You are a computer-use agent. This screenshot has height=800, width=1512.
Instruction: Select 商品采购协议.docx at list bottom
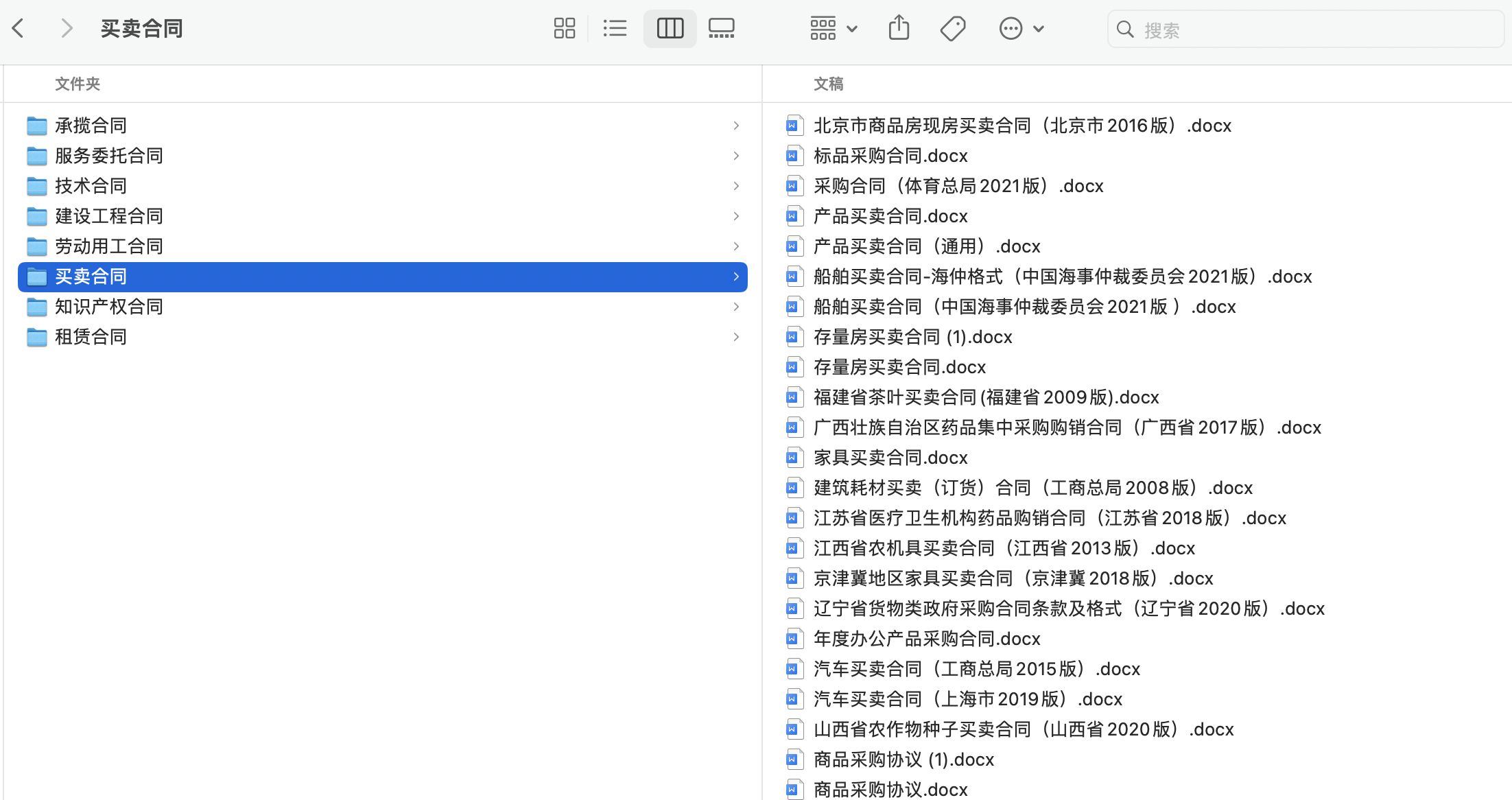click(x=890, y=790)
